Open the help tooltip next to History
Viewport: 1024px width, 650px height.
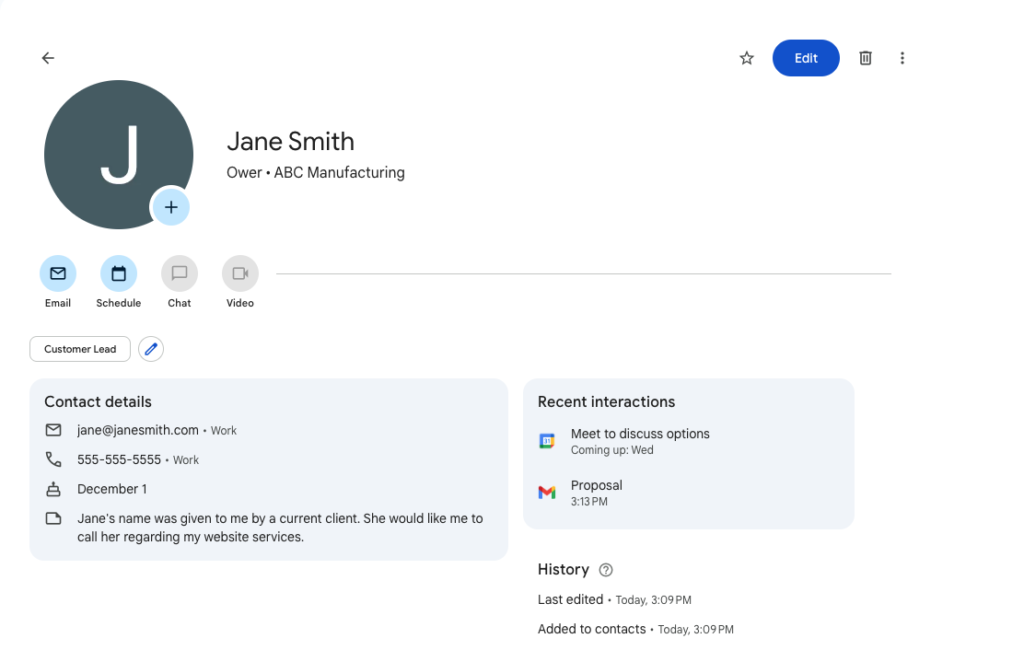coord(605,569)
